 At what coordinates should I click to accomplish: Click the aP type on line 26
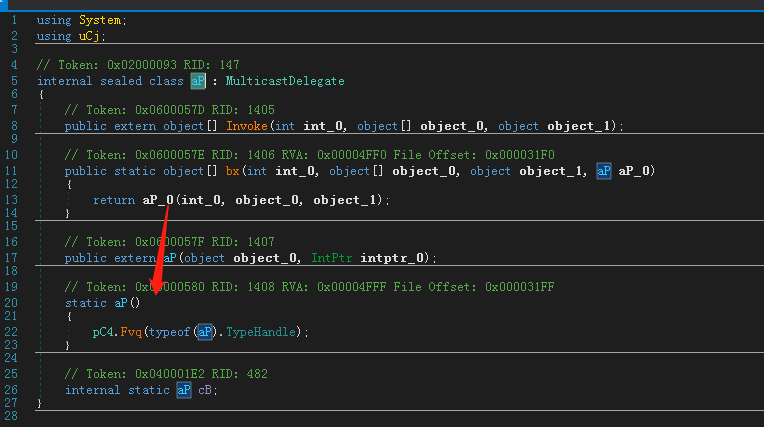184,390
